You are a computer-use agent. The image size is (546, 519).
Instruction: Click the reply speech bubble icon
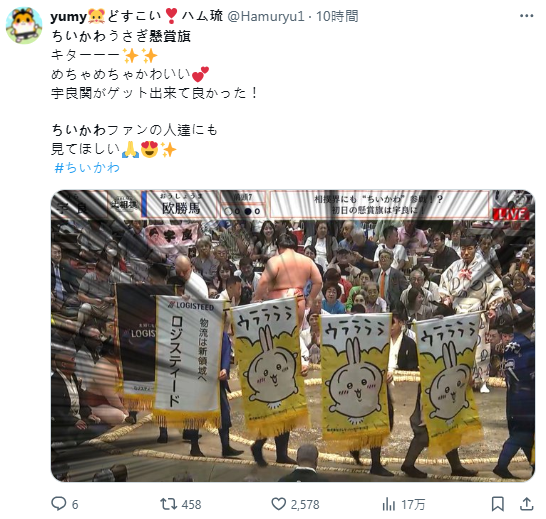coord(58,504)
